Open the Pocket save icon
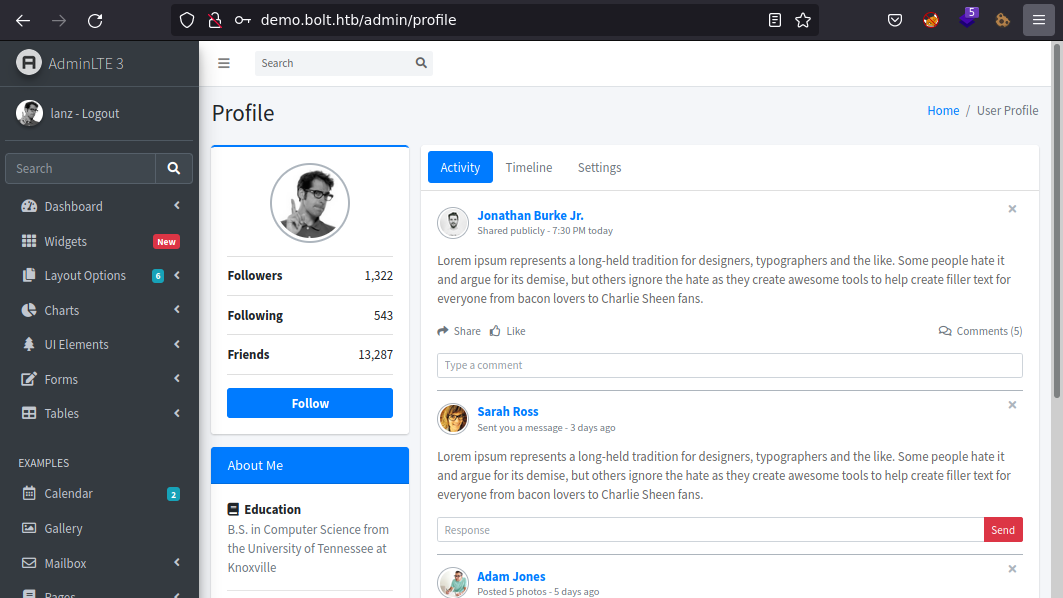 (895, 20)
